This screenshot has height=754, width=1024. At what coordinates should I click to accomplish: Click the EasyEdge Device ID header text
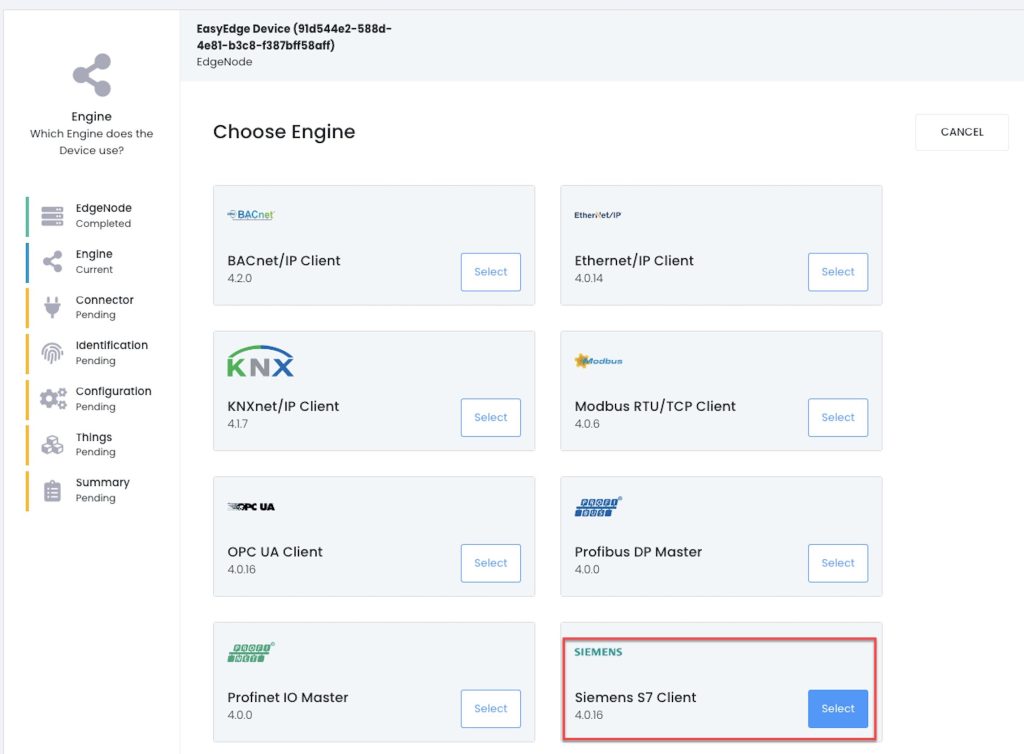coord(294,37)
